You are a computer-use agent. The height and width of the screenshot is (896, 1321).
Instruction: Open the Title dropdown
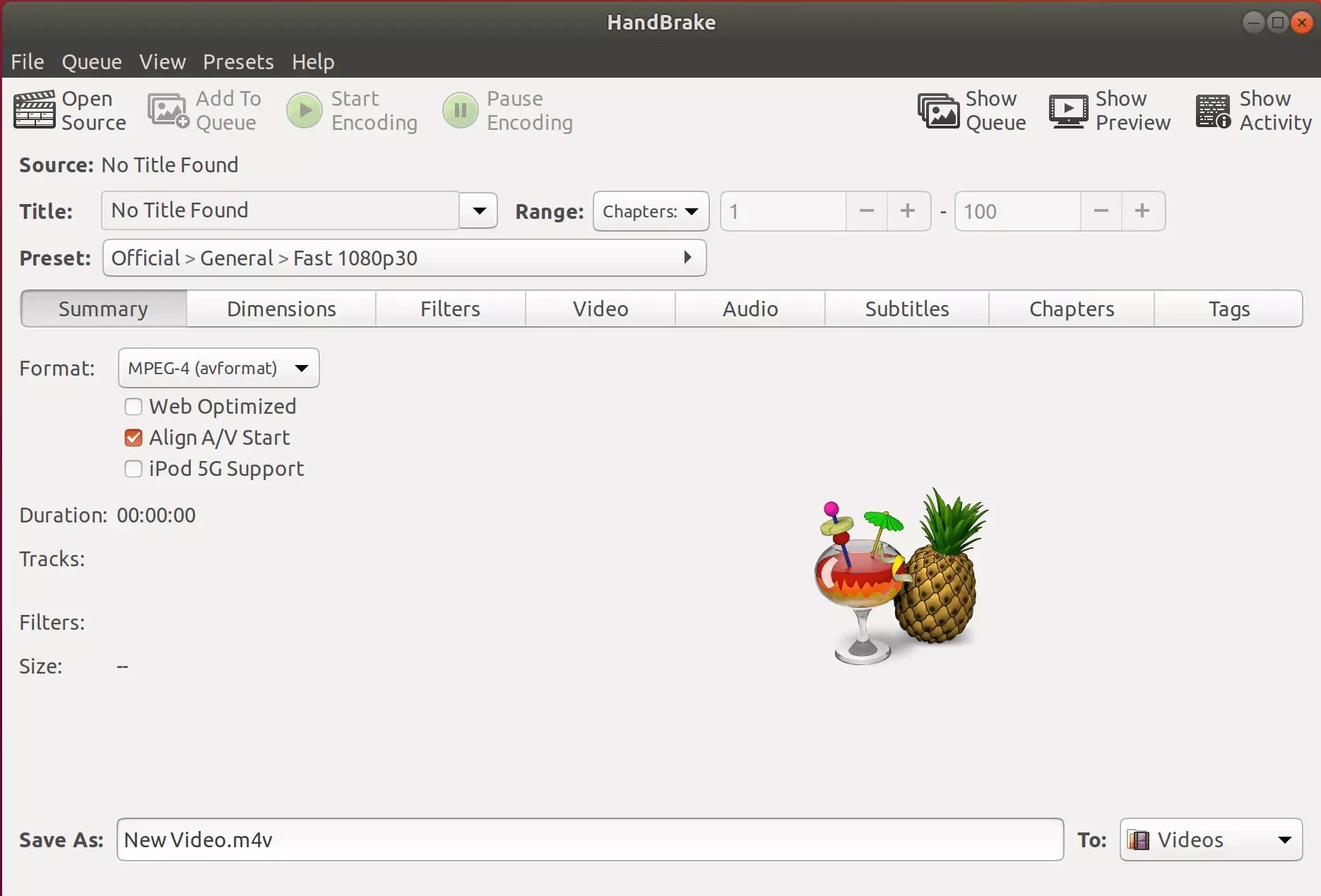[x=479, y=210]
